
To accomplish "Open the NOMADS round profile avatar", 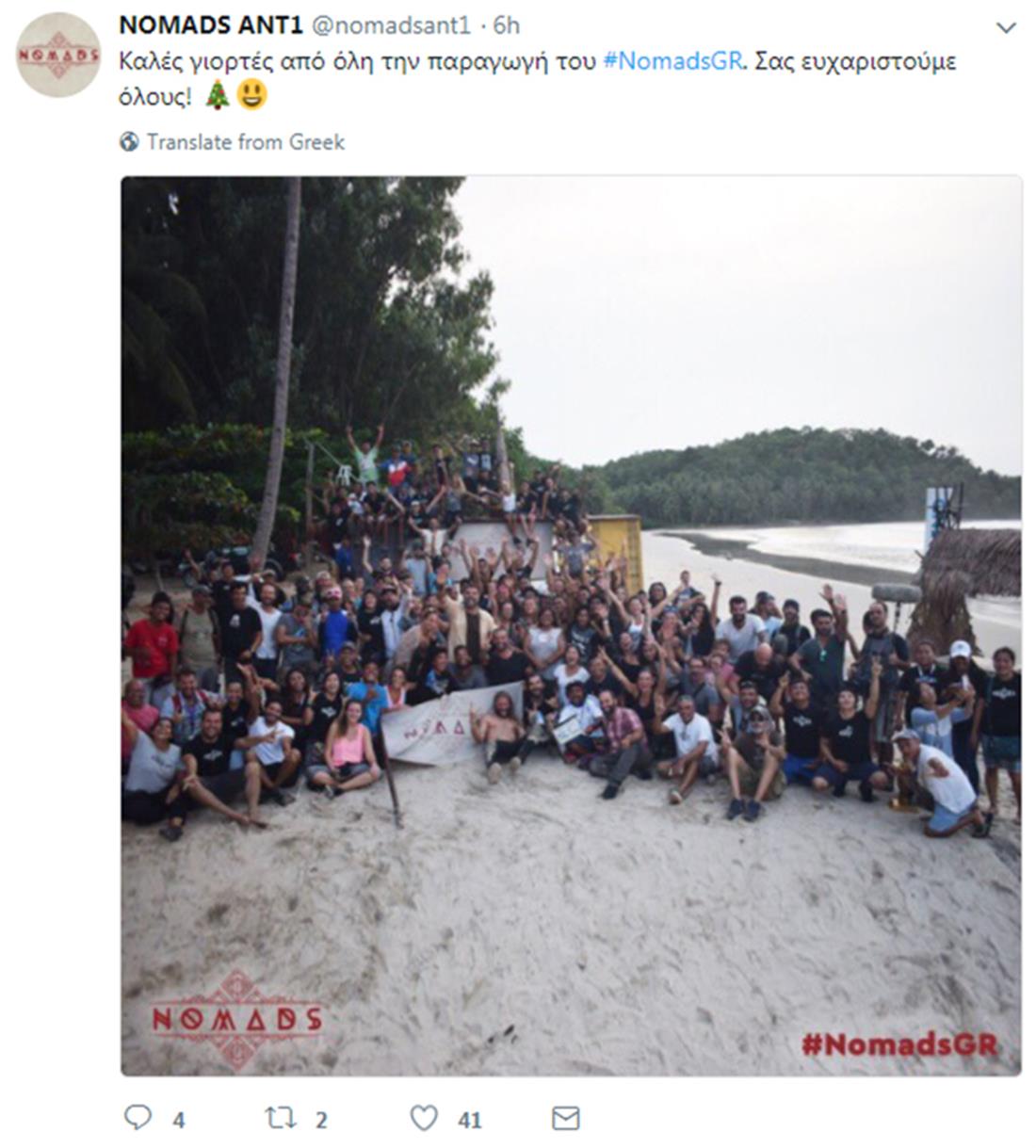I will point(58,55).
